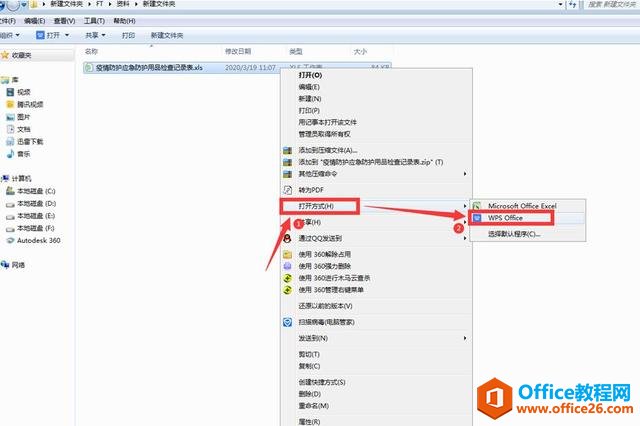Open the 共享 toolbar dropdown
The width and height of the screenshot is (640, 426).
point(95,36)
